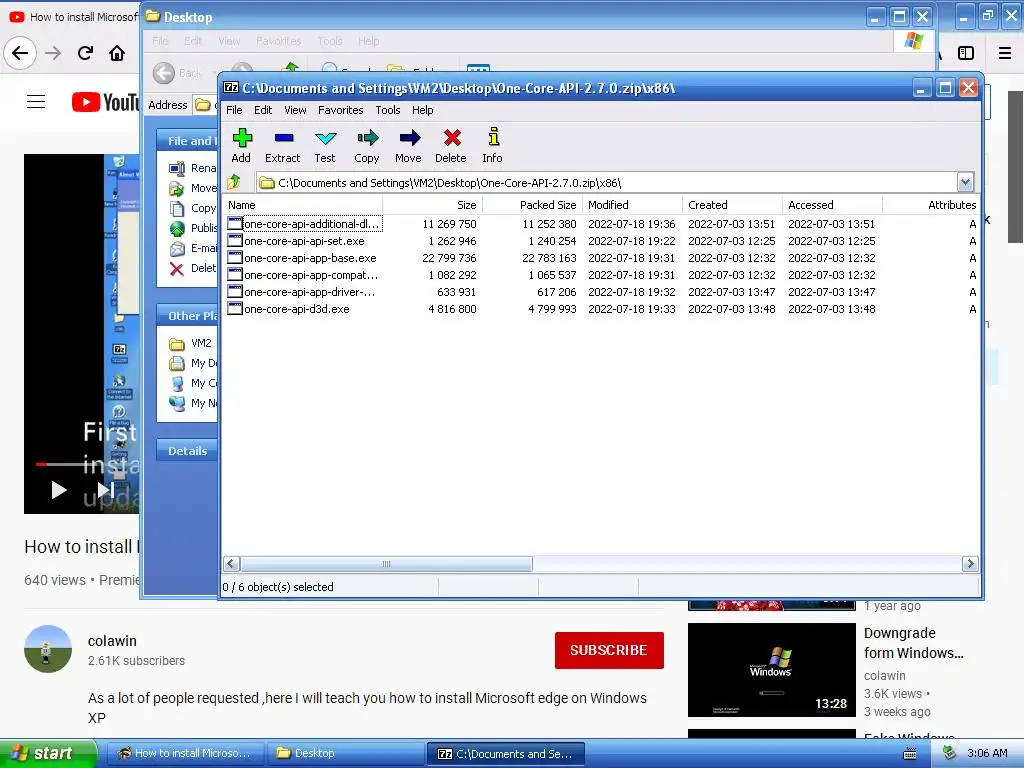Click the Windows start button
This screenshot has height=768, width=1024.
tap(48, 753)
